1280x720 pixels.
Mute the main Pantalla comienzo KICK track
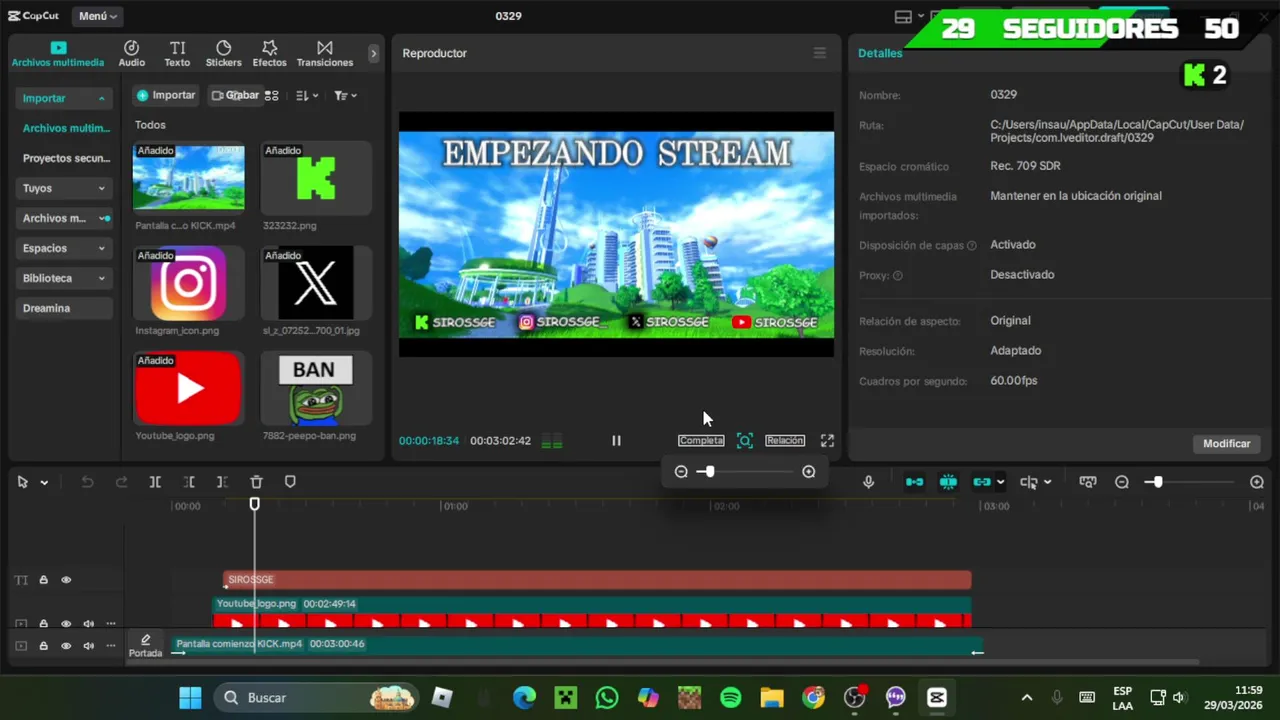pos(88,646)
